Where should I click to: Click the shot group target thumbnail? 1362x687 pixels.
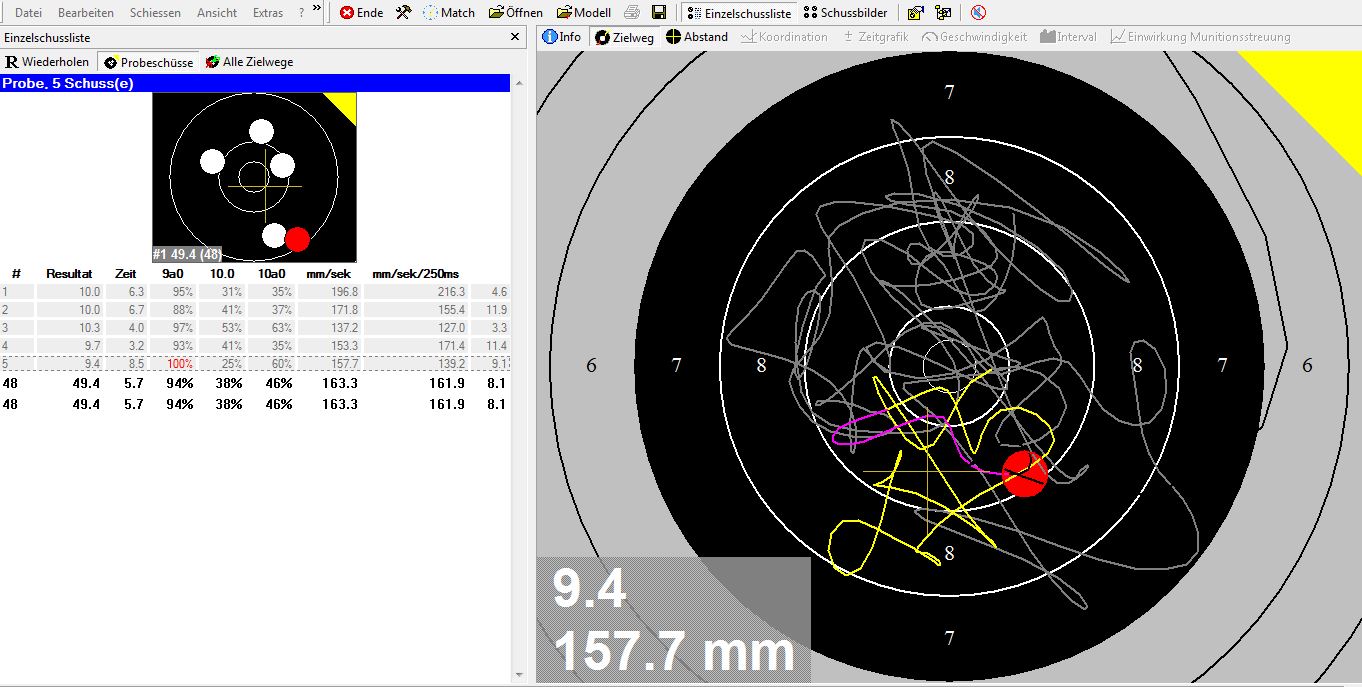tap(254, 177)
